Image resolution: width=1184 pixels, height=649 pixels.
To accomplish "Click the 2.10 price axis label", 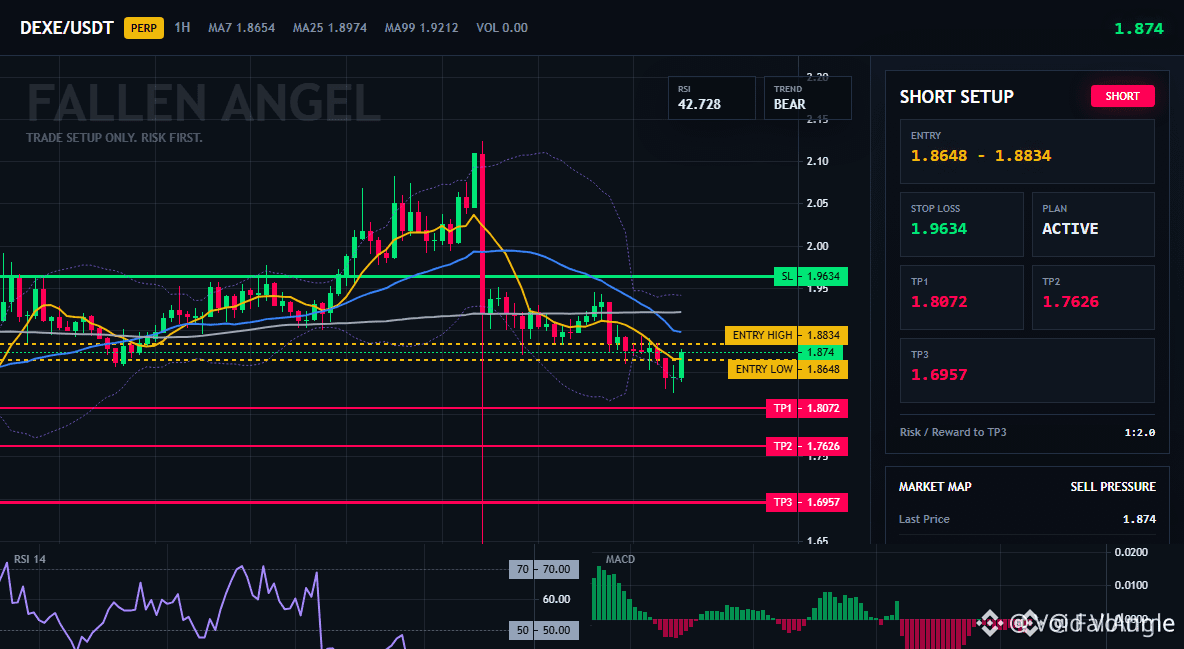I will 817,161.
